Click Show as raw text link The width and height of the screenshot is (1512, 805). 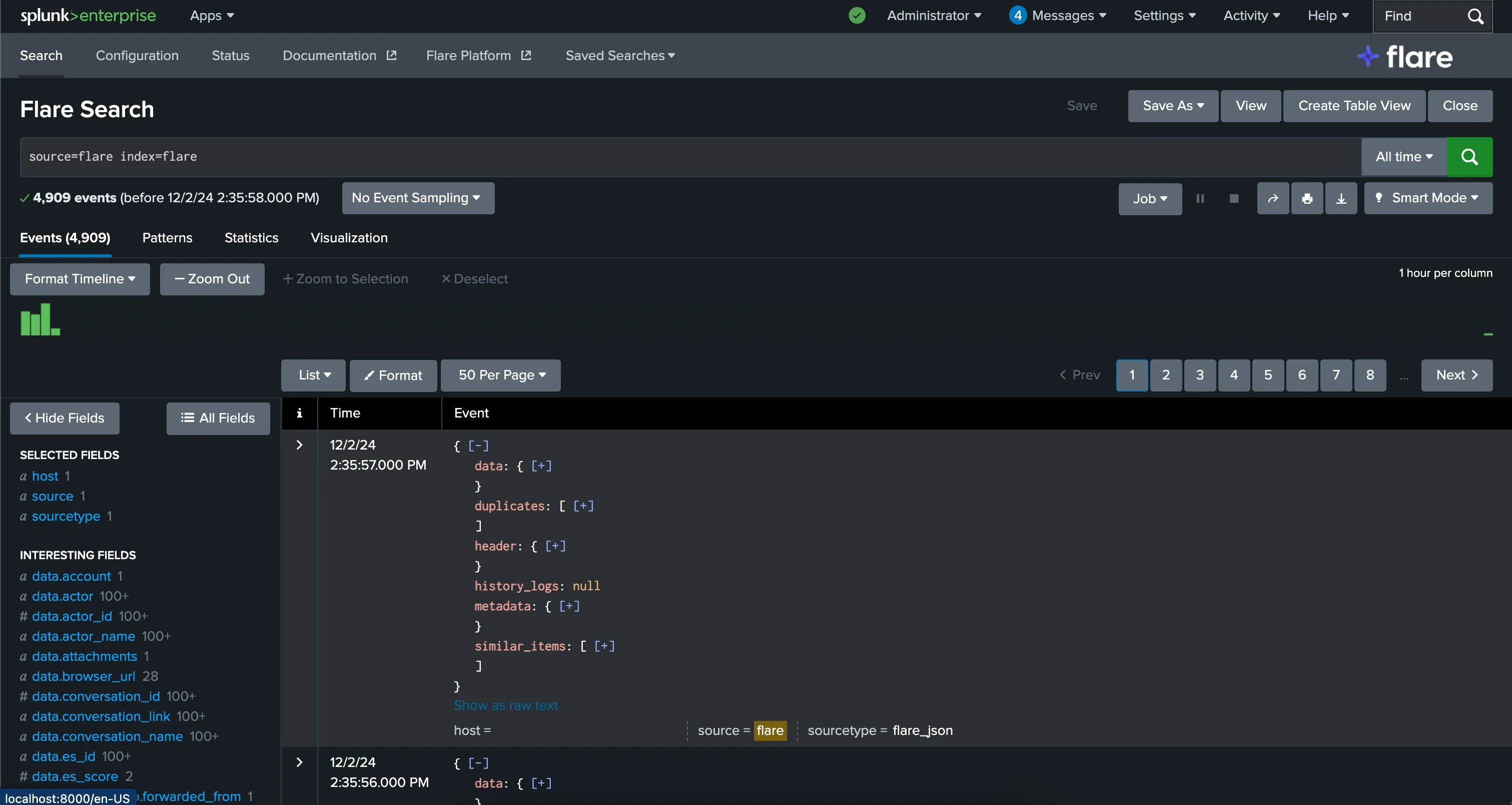click(505, 705)
